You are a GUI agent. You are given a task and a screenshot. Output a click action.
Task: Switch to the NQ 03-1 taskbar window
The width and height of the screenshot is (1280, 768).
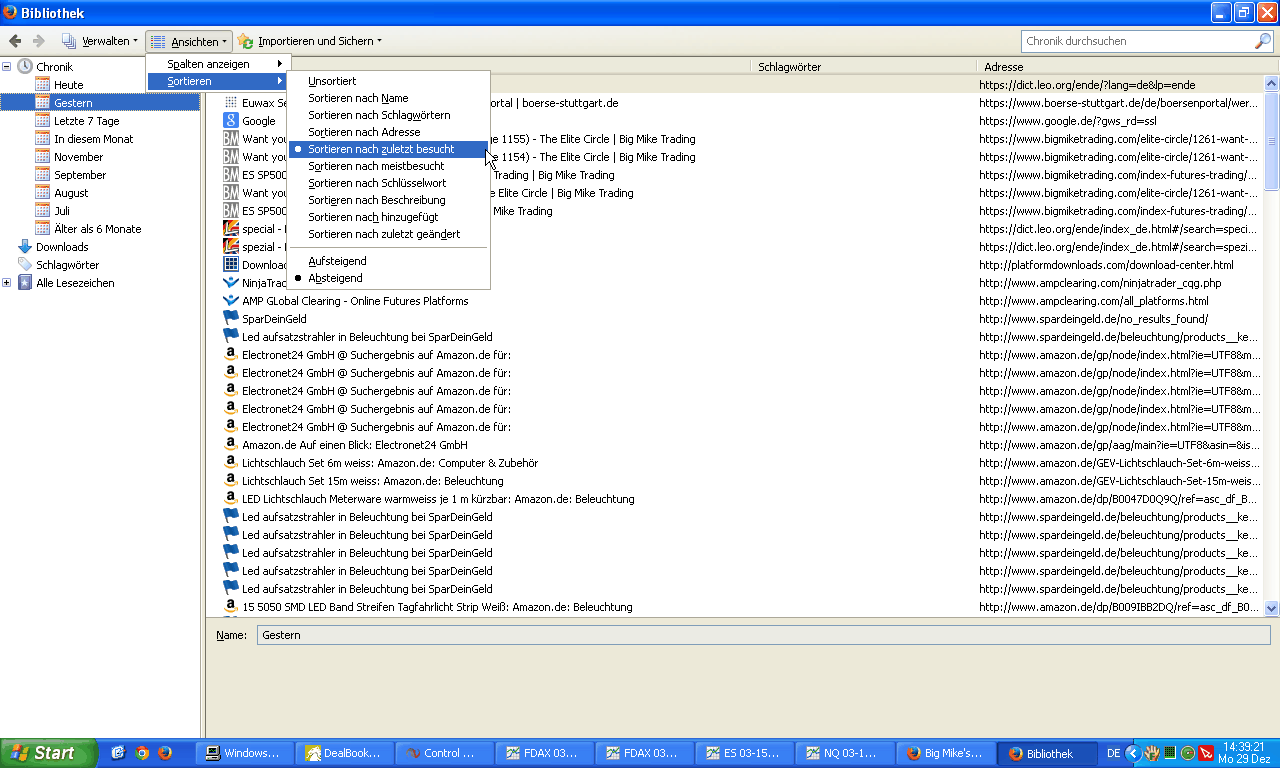pyautogui.click(x=844, y=753)
